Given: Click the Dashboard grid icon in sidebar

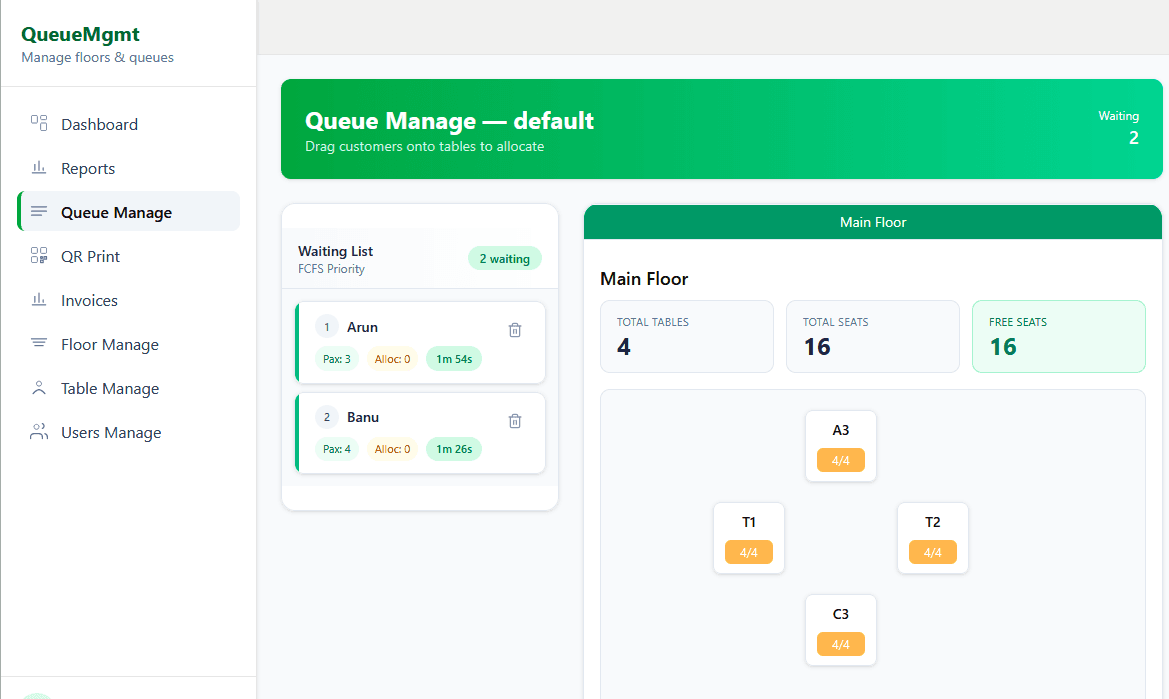Looking at the screenshot, I should (39, 123).
